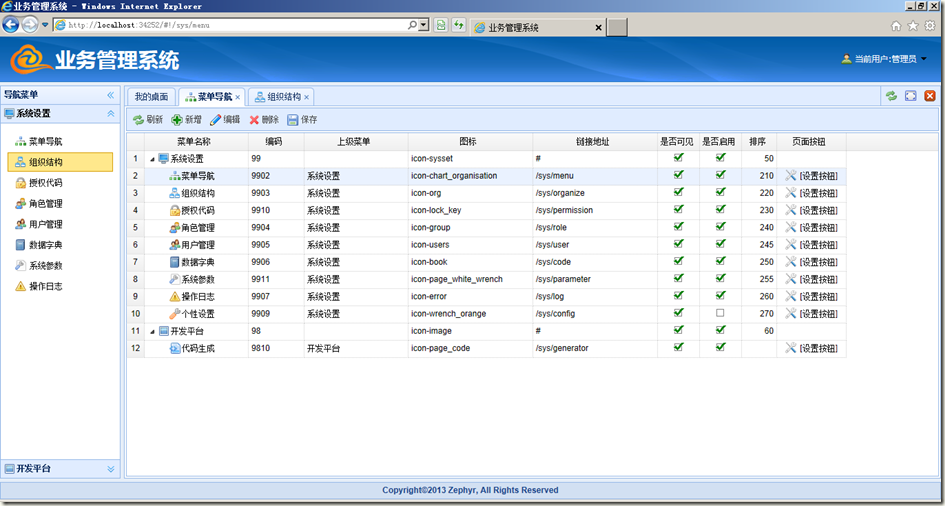Click the 刷新 refresh toolbar icon
Image resolution: width=945 pixels, height=506 pixels.
pos(139,120)
